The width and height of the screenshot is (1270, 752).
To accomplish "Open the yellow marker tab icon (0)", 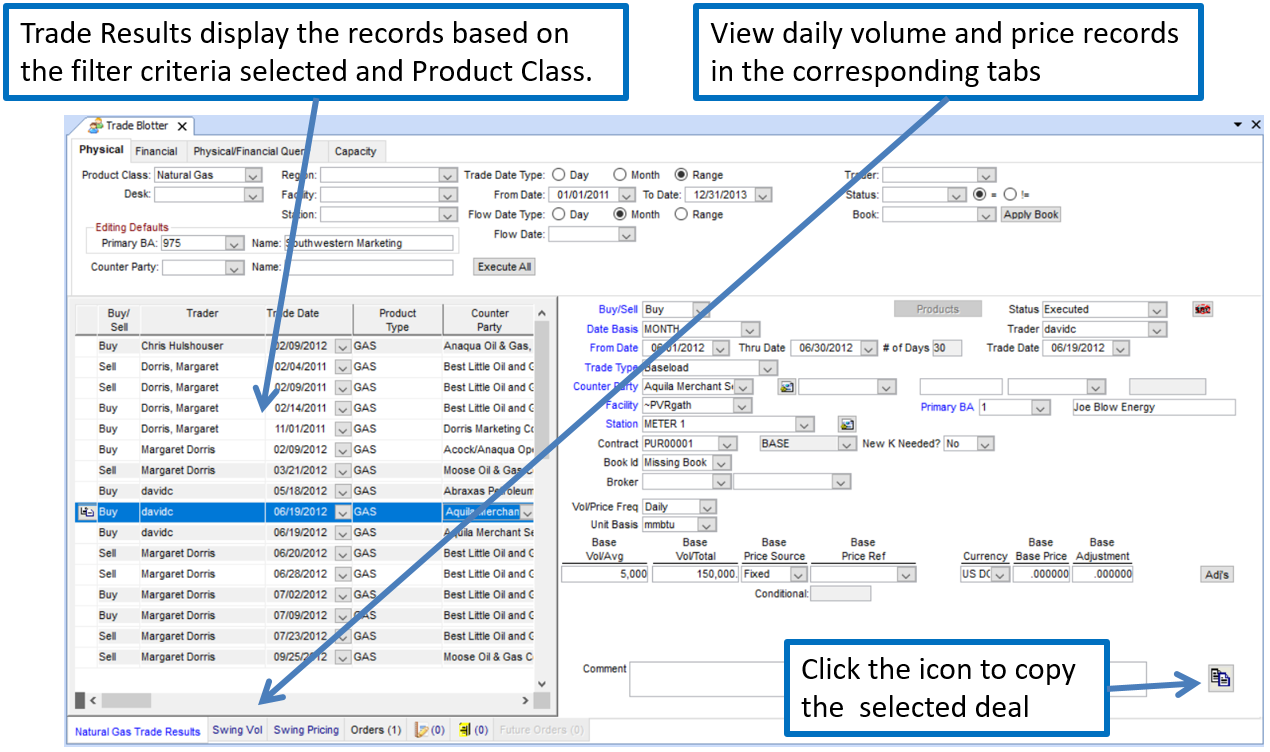I will click(473, 731).
